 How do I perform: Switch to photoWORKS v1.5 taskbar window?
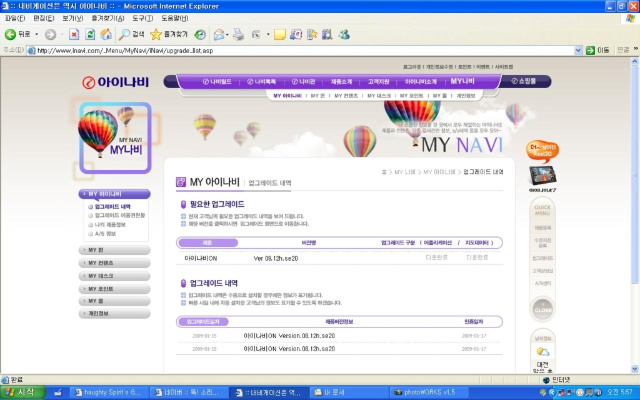pyautogui.click(x=429, y=392)
